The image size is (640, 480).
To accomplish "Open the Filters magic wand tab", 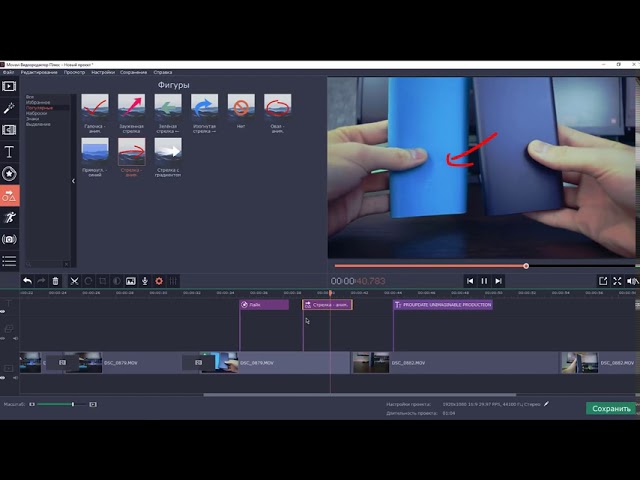I will point(9,108).
